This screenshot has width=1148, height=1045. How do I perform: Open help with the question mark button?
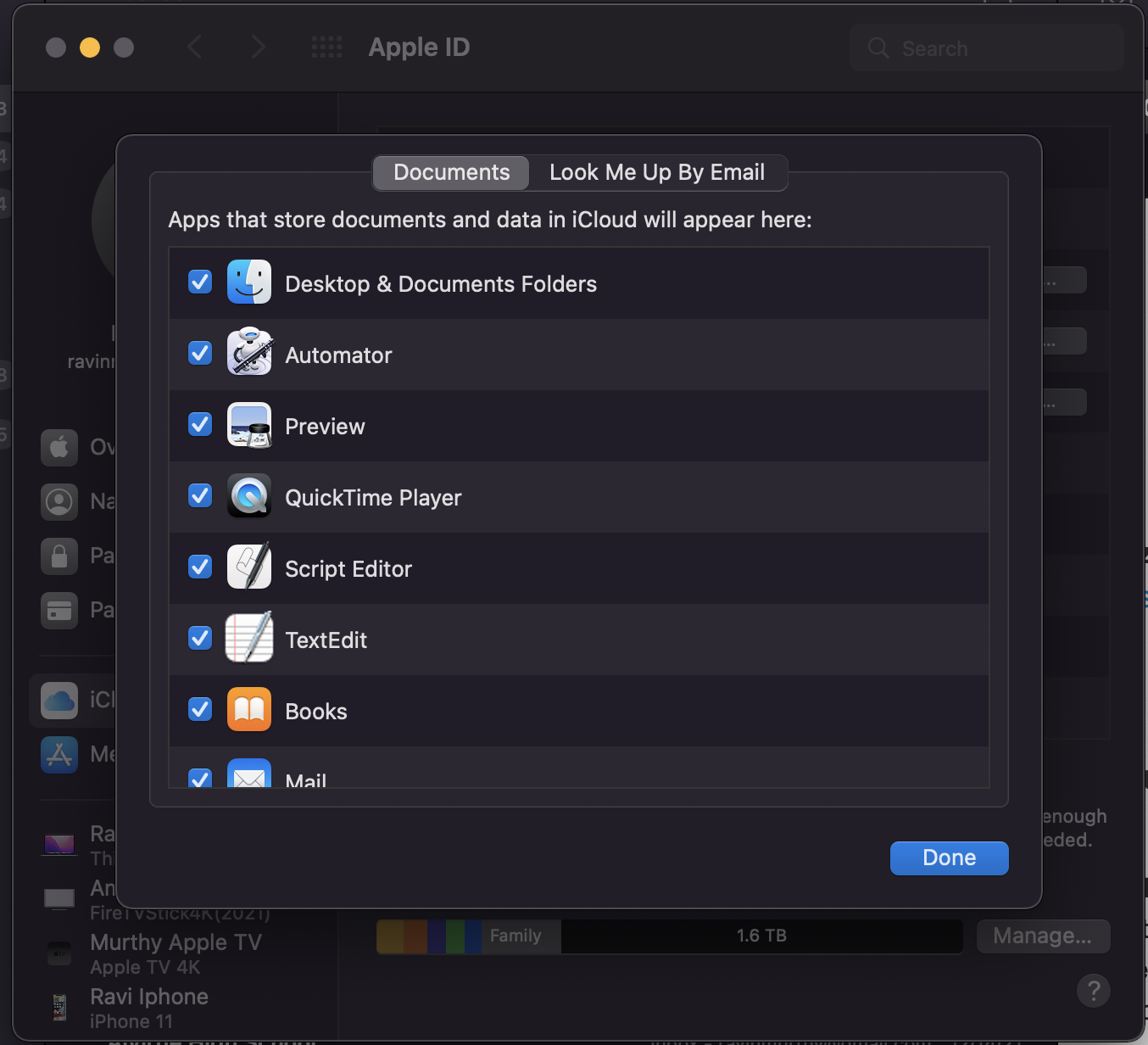click(1094, 990)
